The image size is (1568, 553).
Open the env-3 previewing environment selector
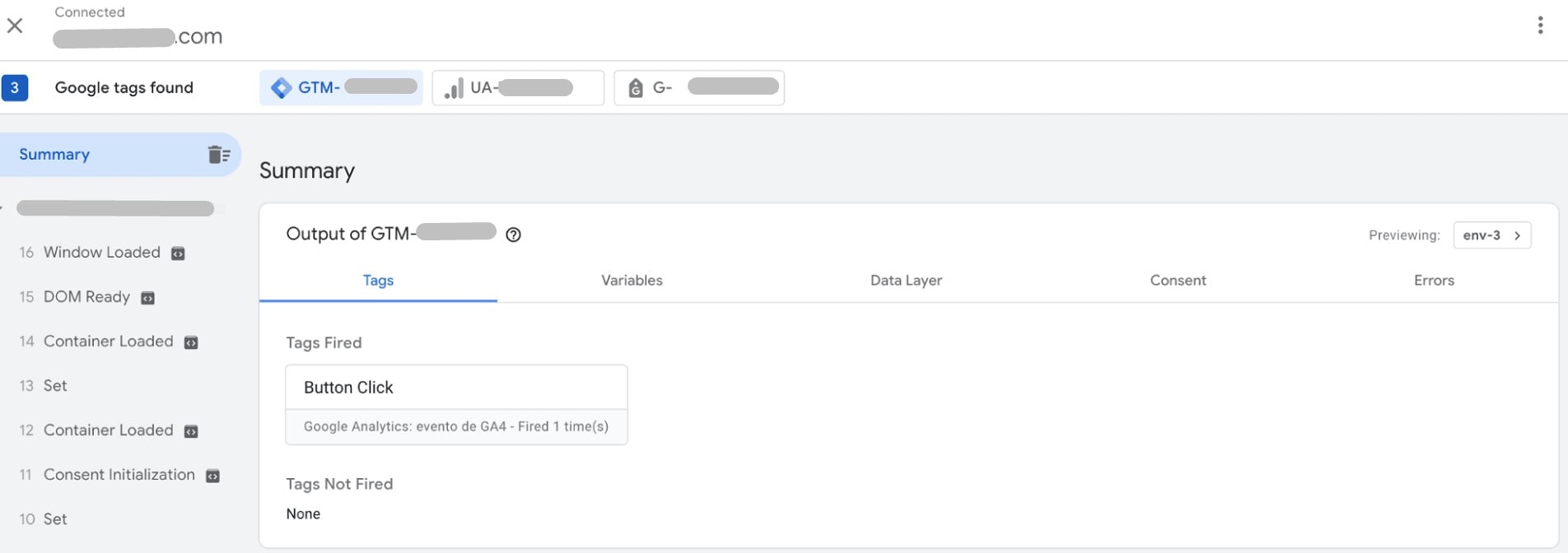(1492, 235)
